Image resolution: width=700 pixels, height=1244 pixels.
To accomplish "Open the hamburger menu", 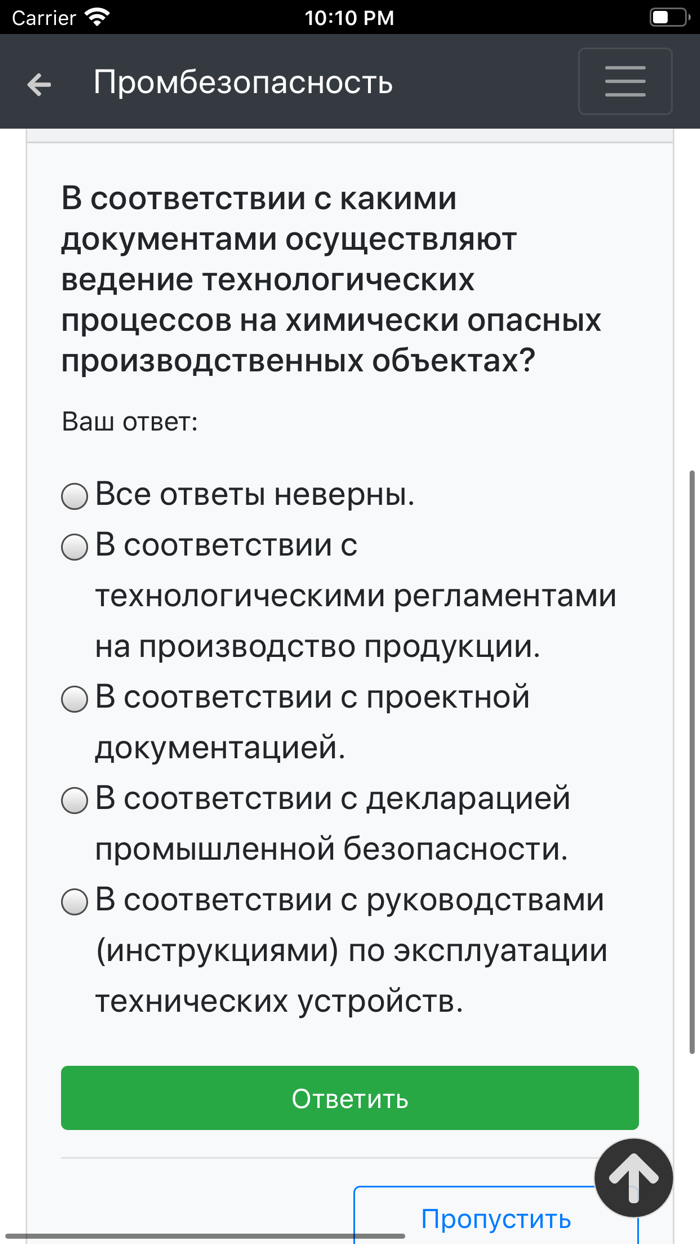I will tap(624, 81).
